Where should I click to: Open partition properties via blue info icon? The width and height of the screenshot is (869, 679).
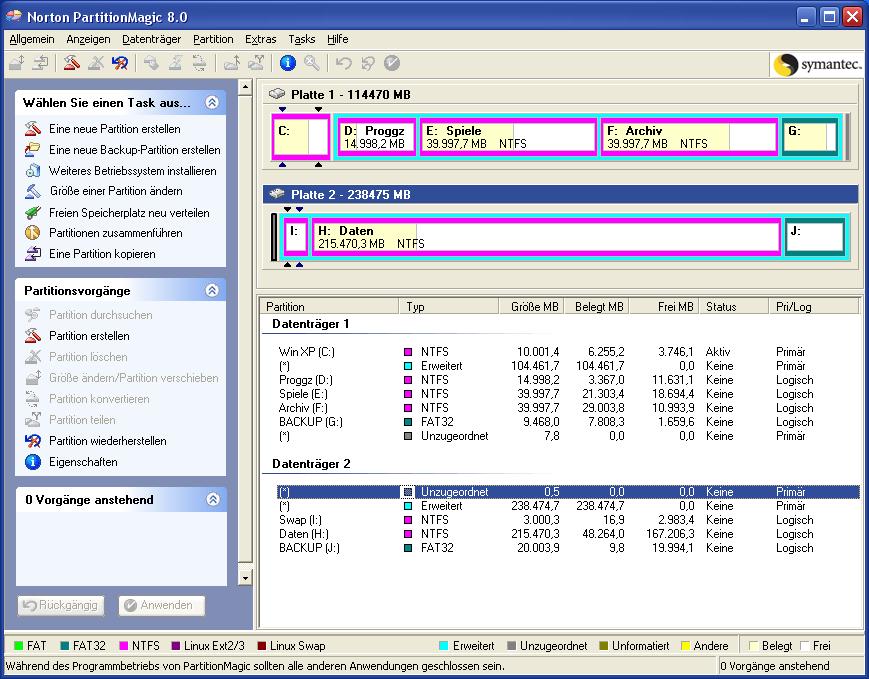(288, 63)
